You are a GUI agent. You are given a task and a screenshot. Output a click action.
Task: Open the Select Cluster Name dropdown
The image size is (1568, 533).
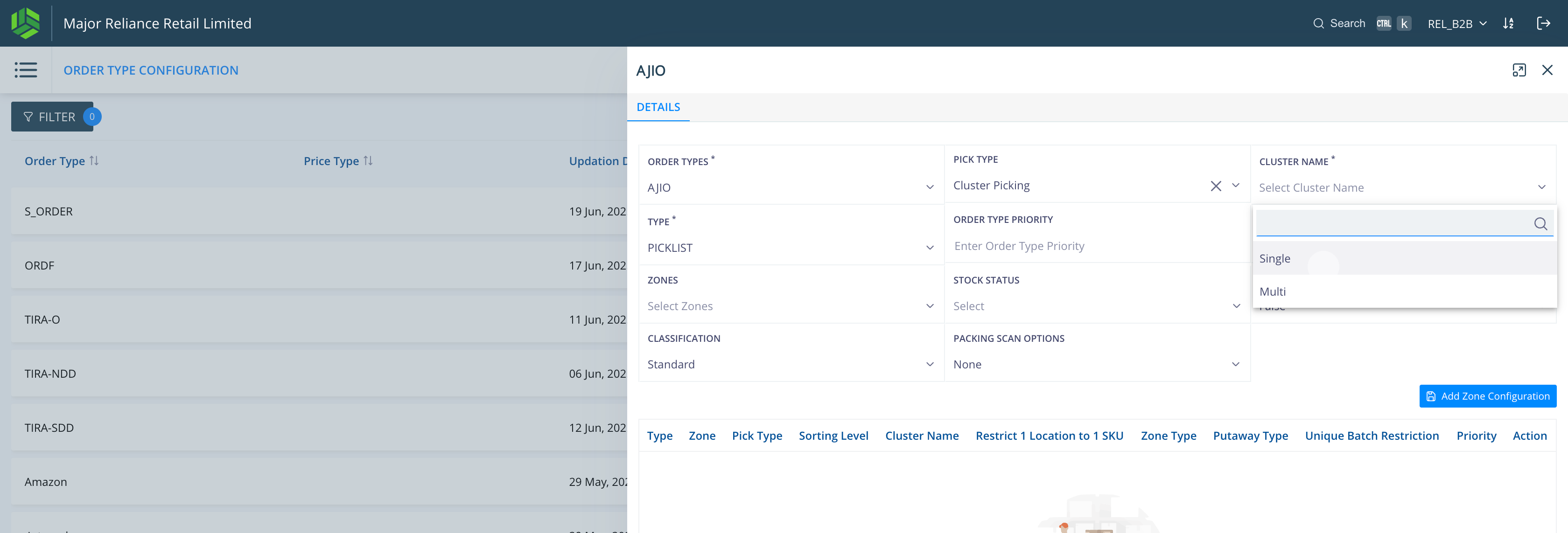point(1402,187)
